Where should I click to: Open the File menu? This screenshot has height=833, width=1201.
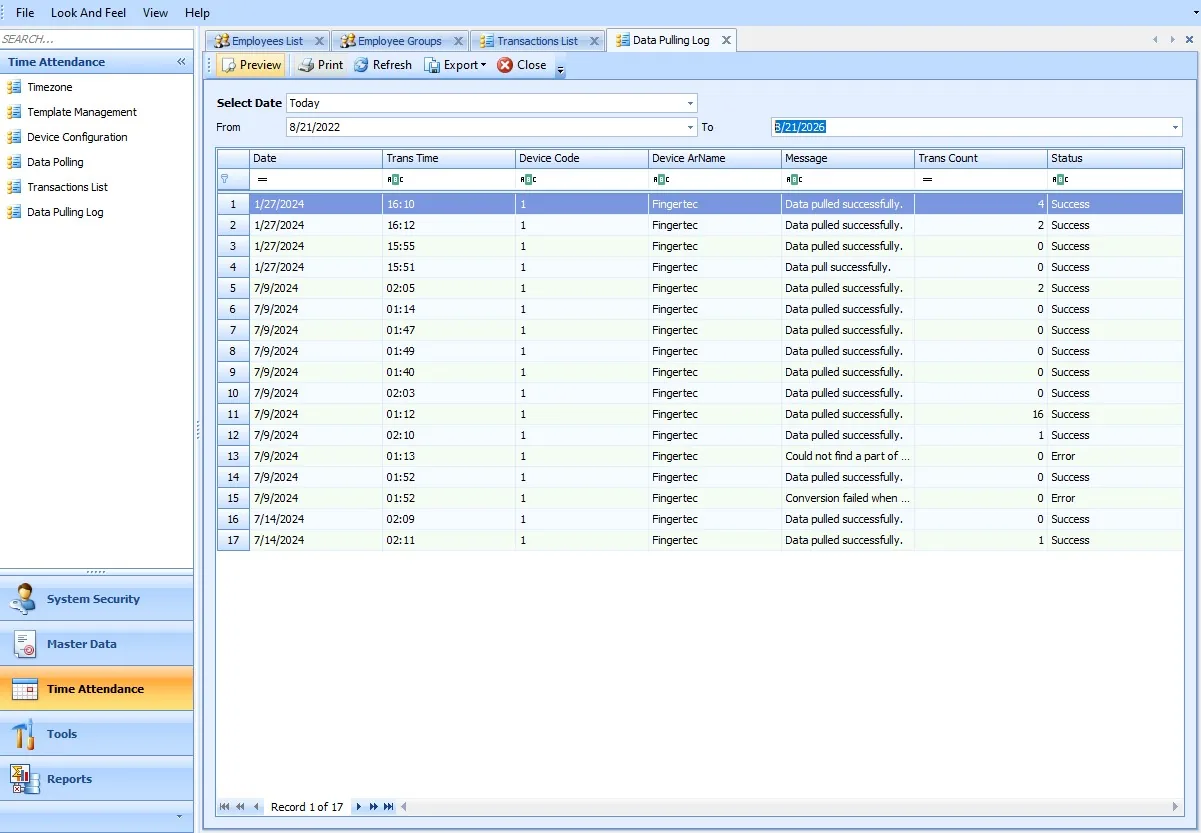pos(25,13)
